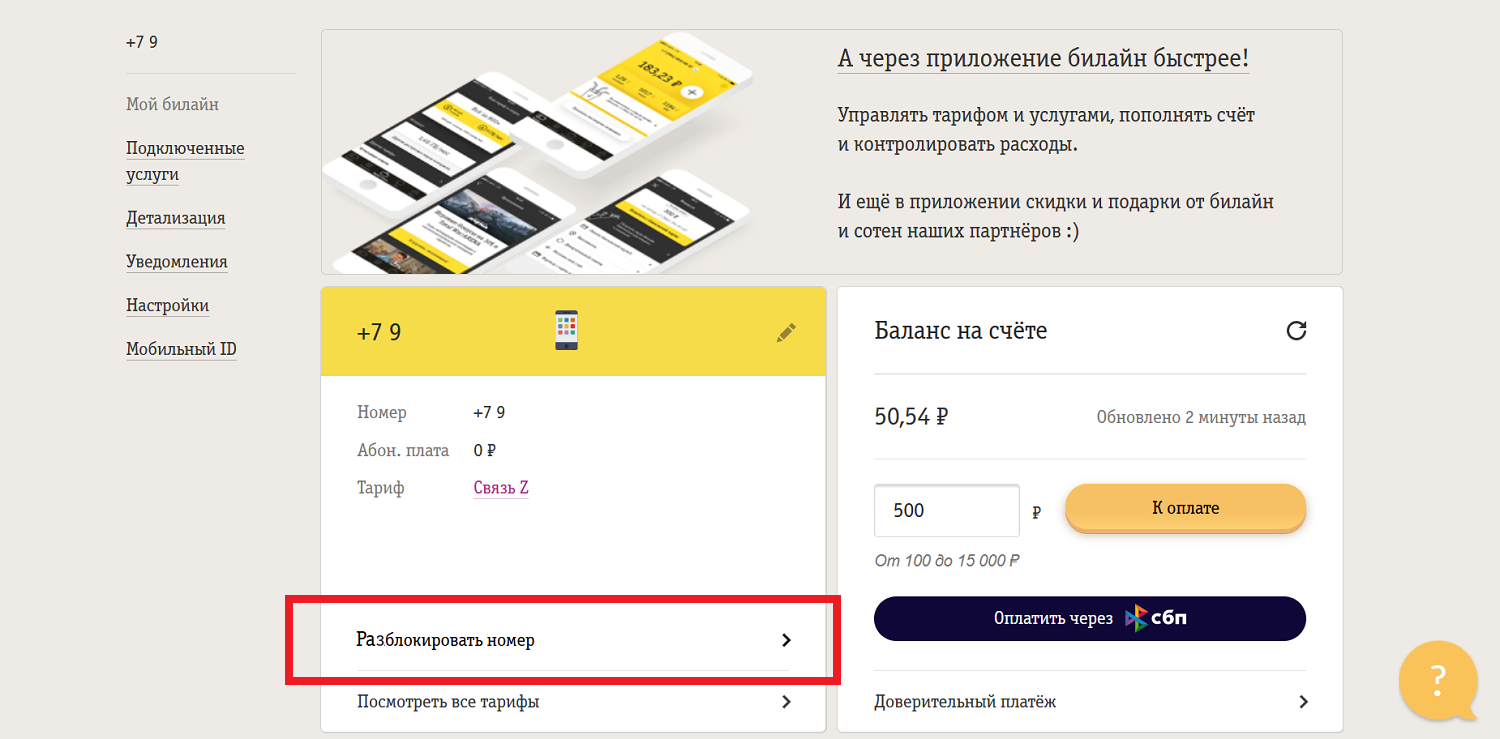Click the От 100 до 15 000 ₽ hint

[x=947, y=561]
